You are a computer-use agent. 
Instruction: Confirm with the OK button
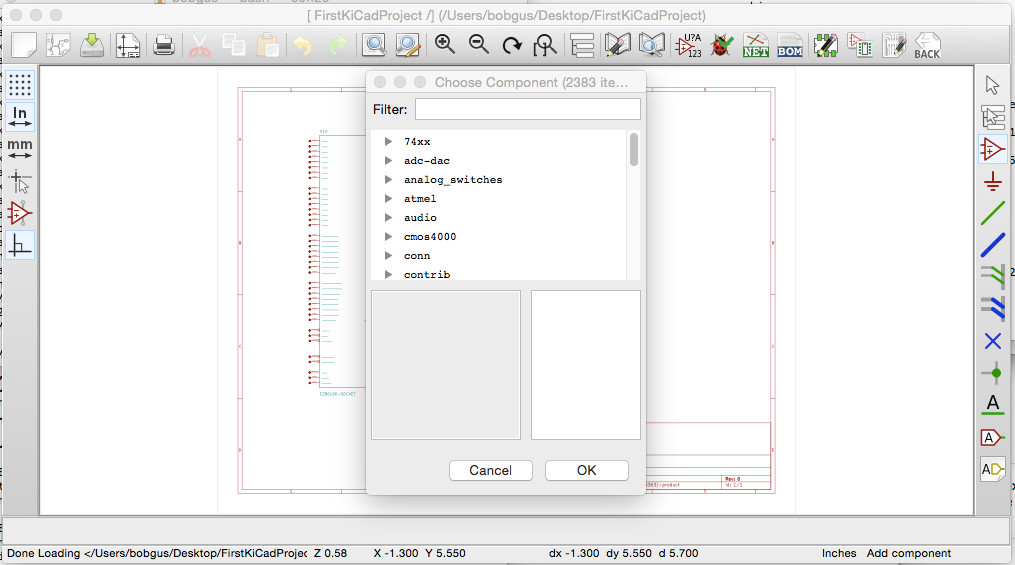click(x=586, y=470)
